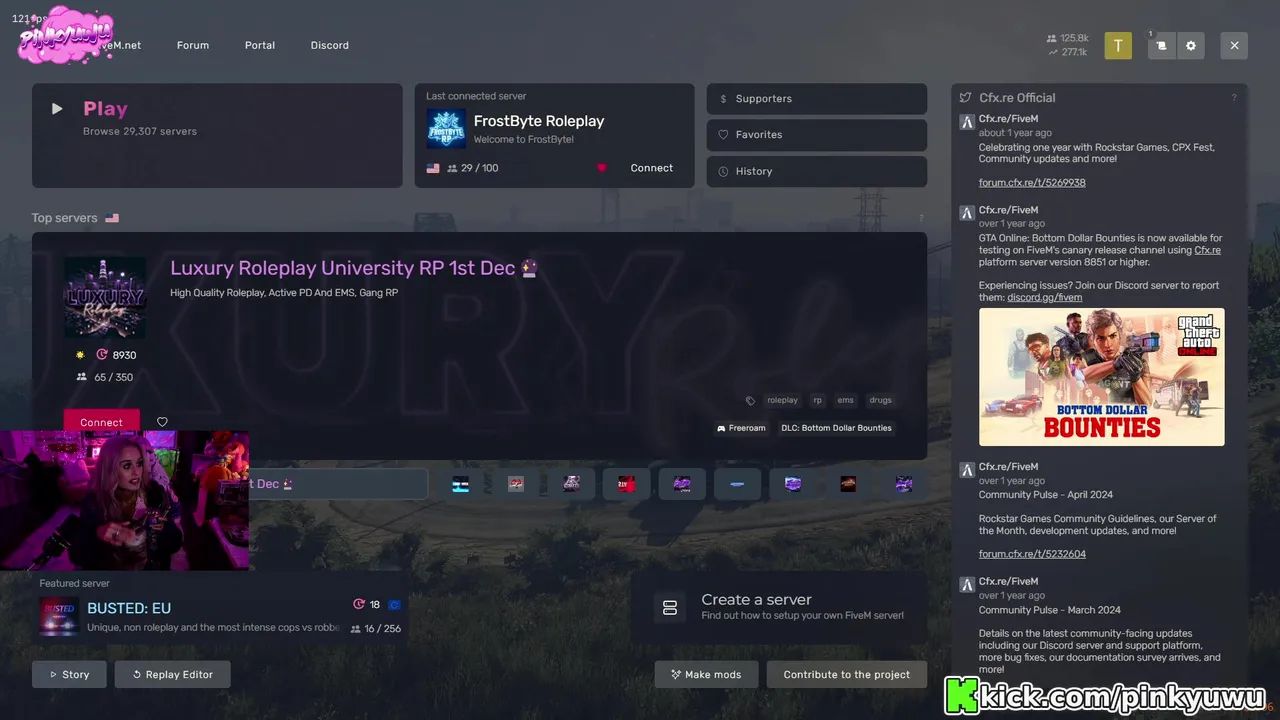Viewport: 1280px width, 720px height.
Task: Select the blue-and-white striped server thumbnail
Action: tap(460, 484)
